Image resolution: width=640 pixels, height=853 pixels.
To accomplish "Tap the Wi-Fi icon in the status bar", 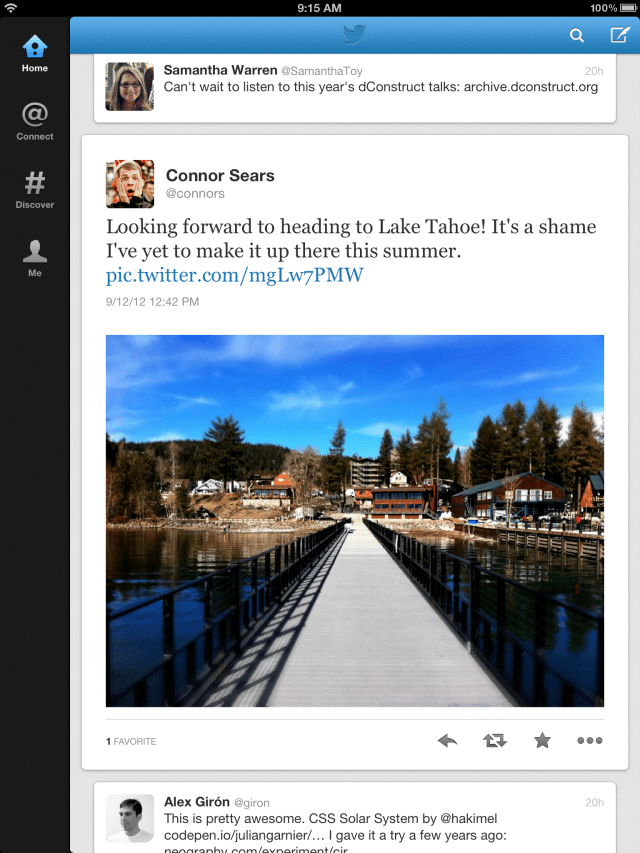I will click(11, 6).
